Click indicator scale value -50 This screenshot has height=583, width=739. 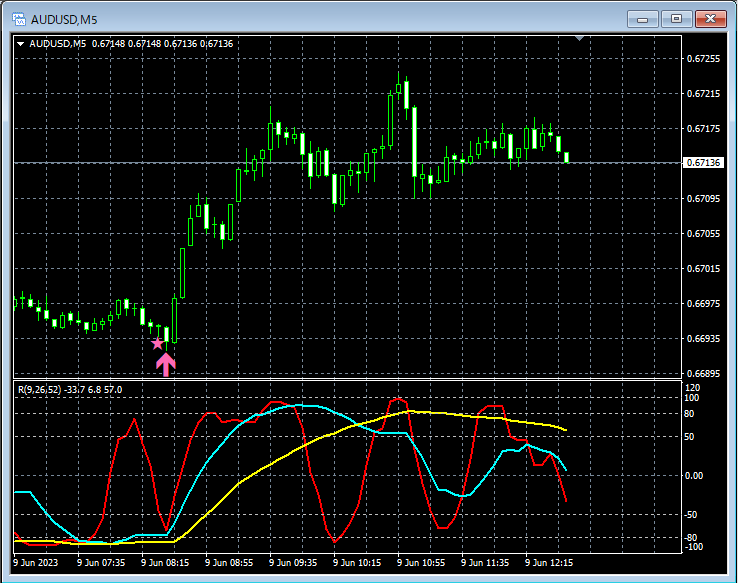[x=690, y=515]
